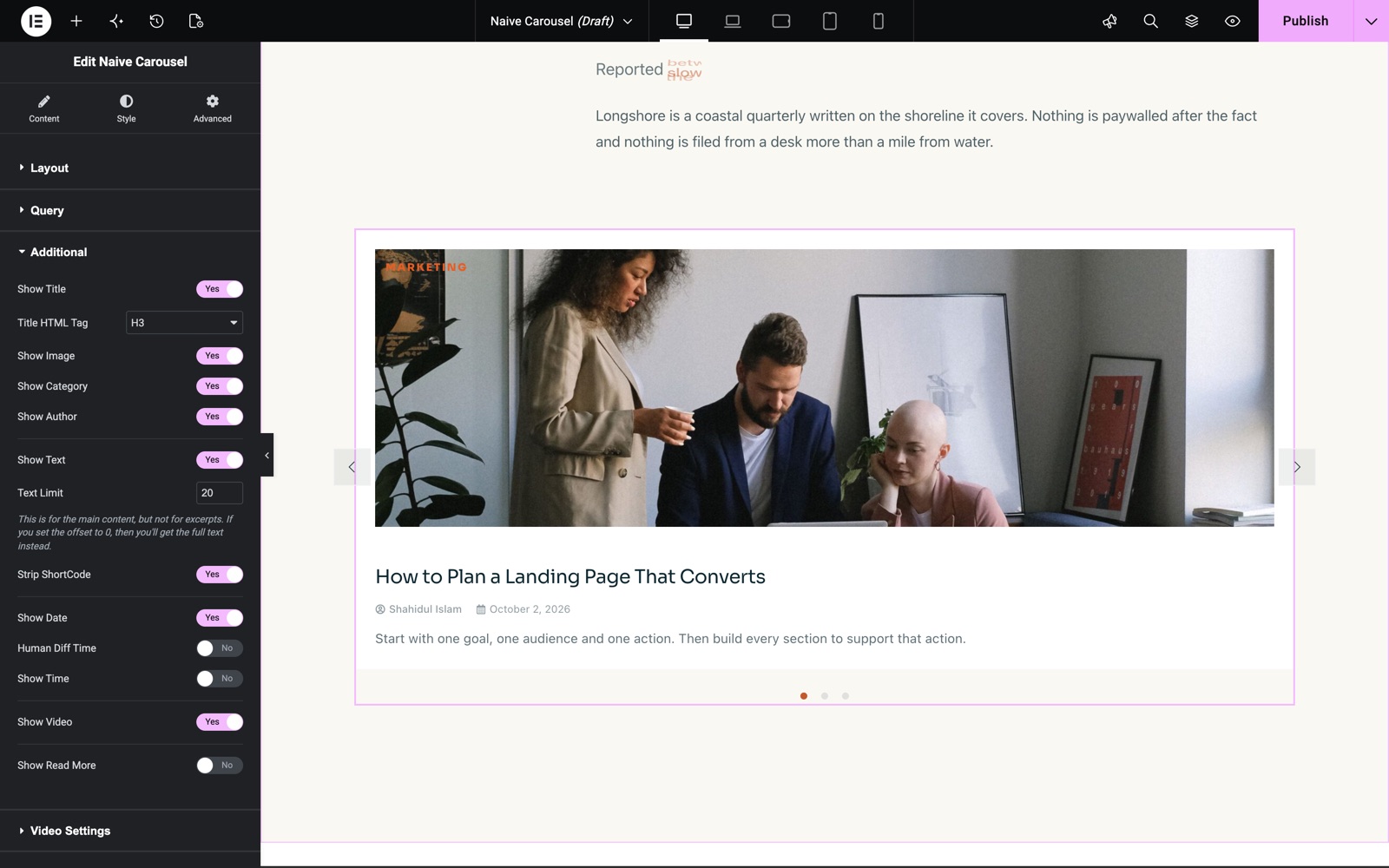
Task: Go to next carousel slide arrow
Action: tap(1297, 467)
